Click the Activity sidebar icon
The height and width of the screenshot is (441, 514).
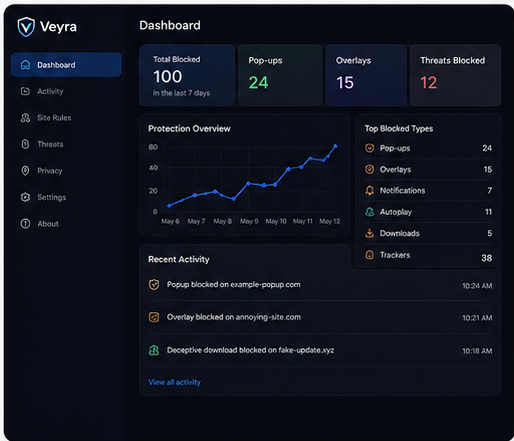[25, 91]
